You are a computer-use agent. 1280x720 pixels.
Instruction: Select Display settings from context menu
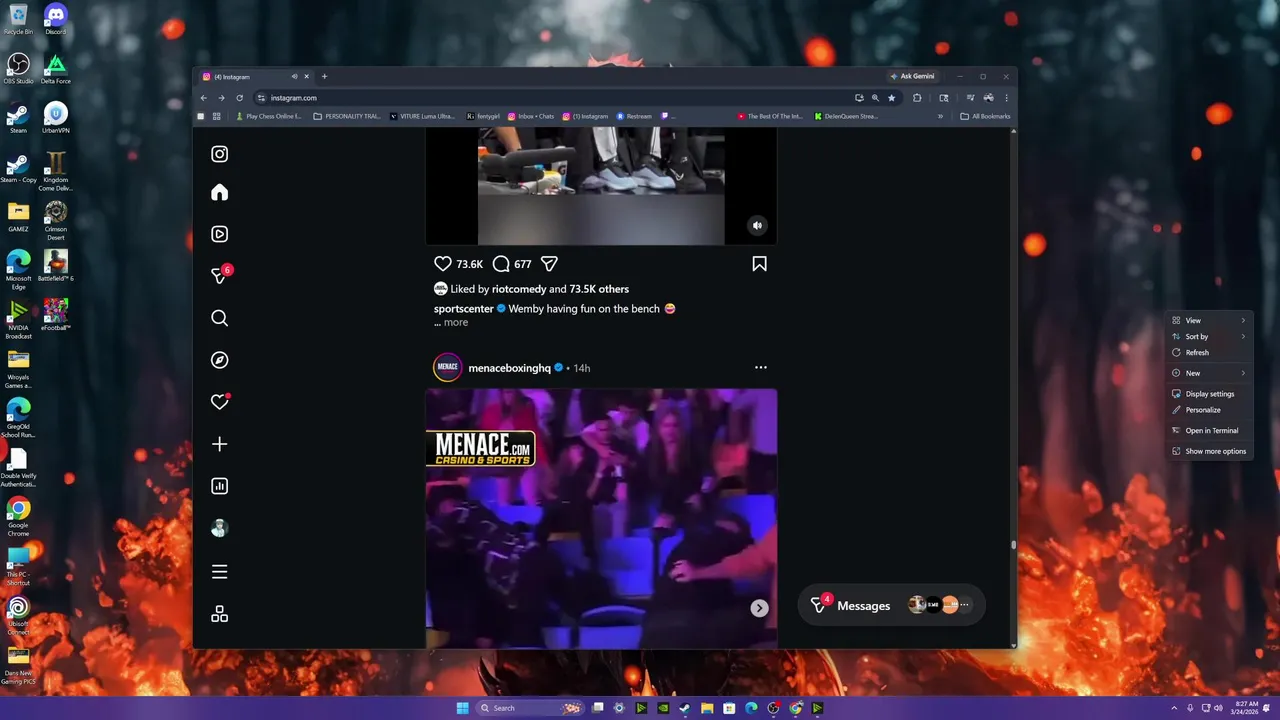click(x=1209, y=394)
